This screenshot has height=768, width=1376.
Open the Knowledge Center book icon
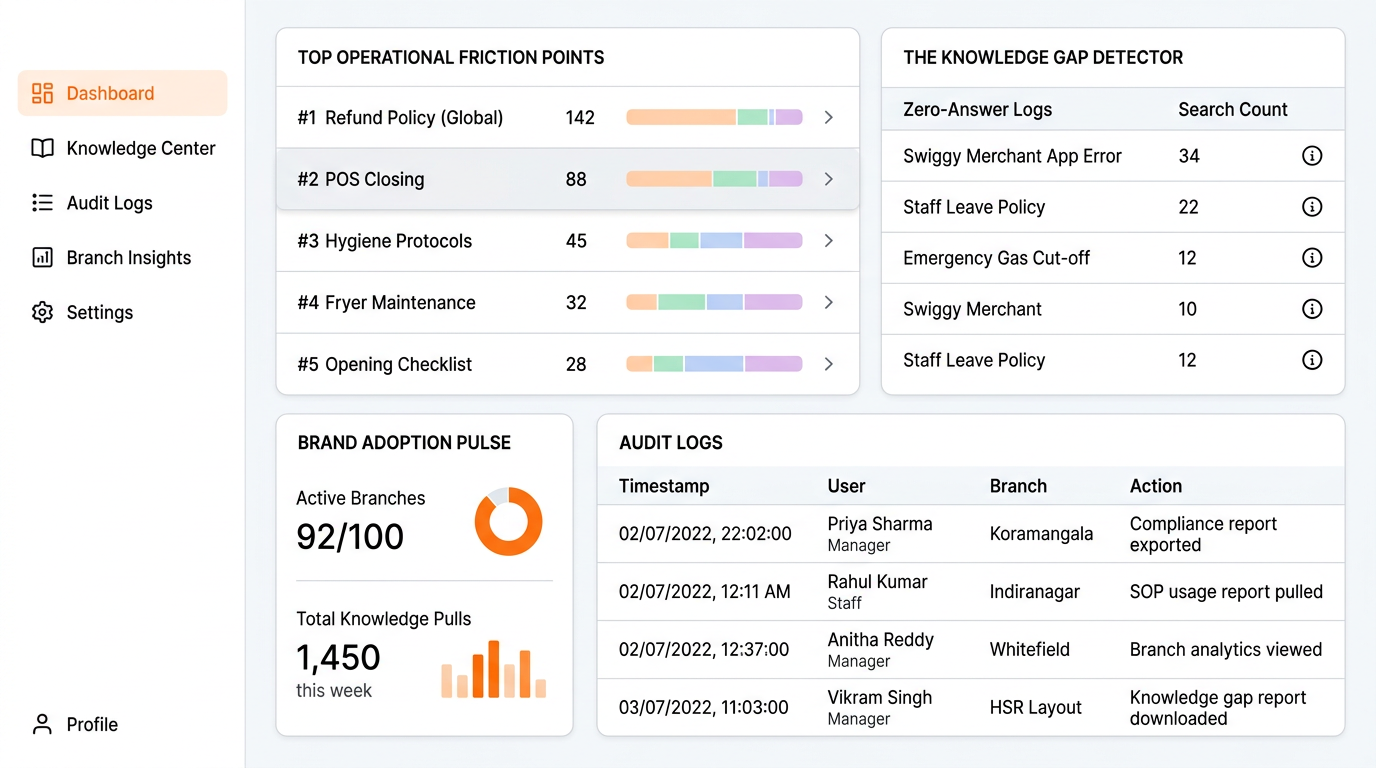(42, 147)
